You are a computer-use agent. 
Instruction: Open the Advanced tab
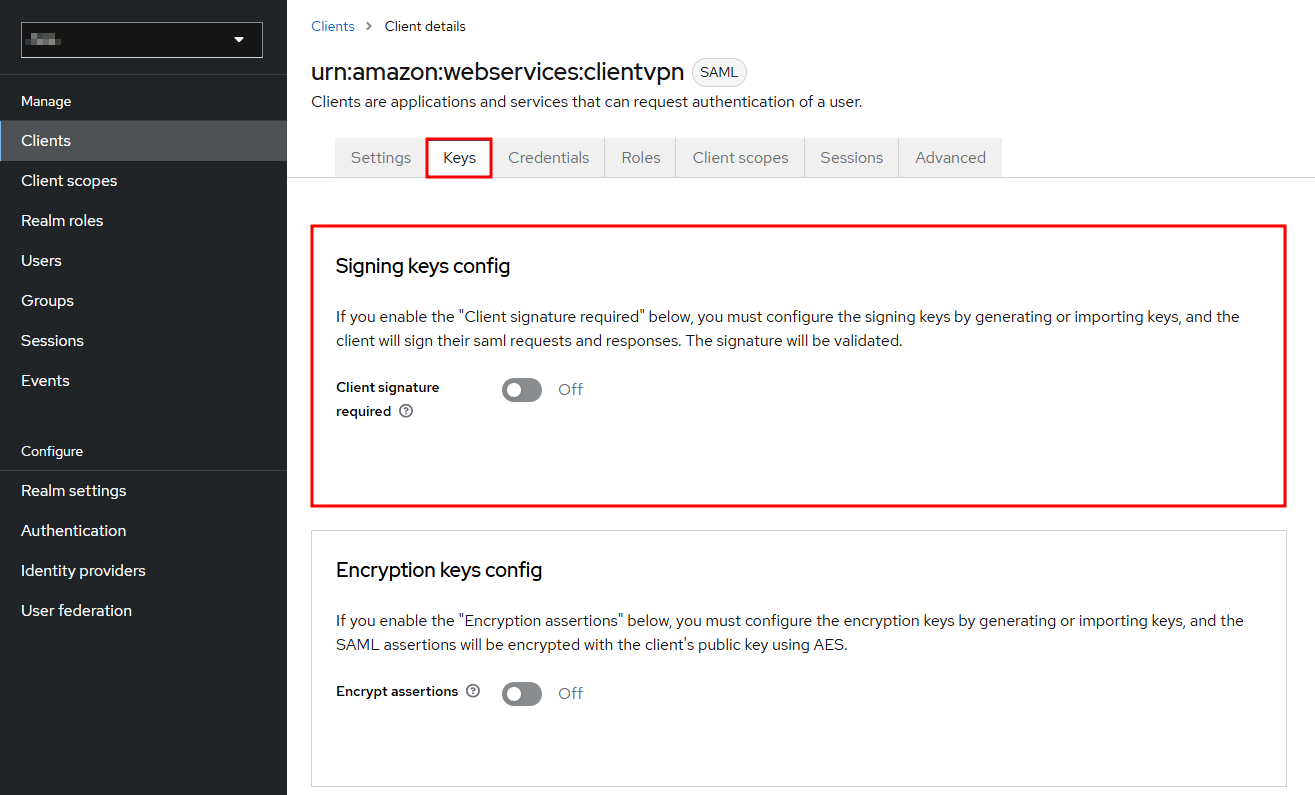tap(951, 158)
